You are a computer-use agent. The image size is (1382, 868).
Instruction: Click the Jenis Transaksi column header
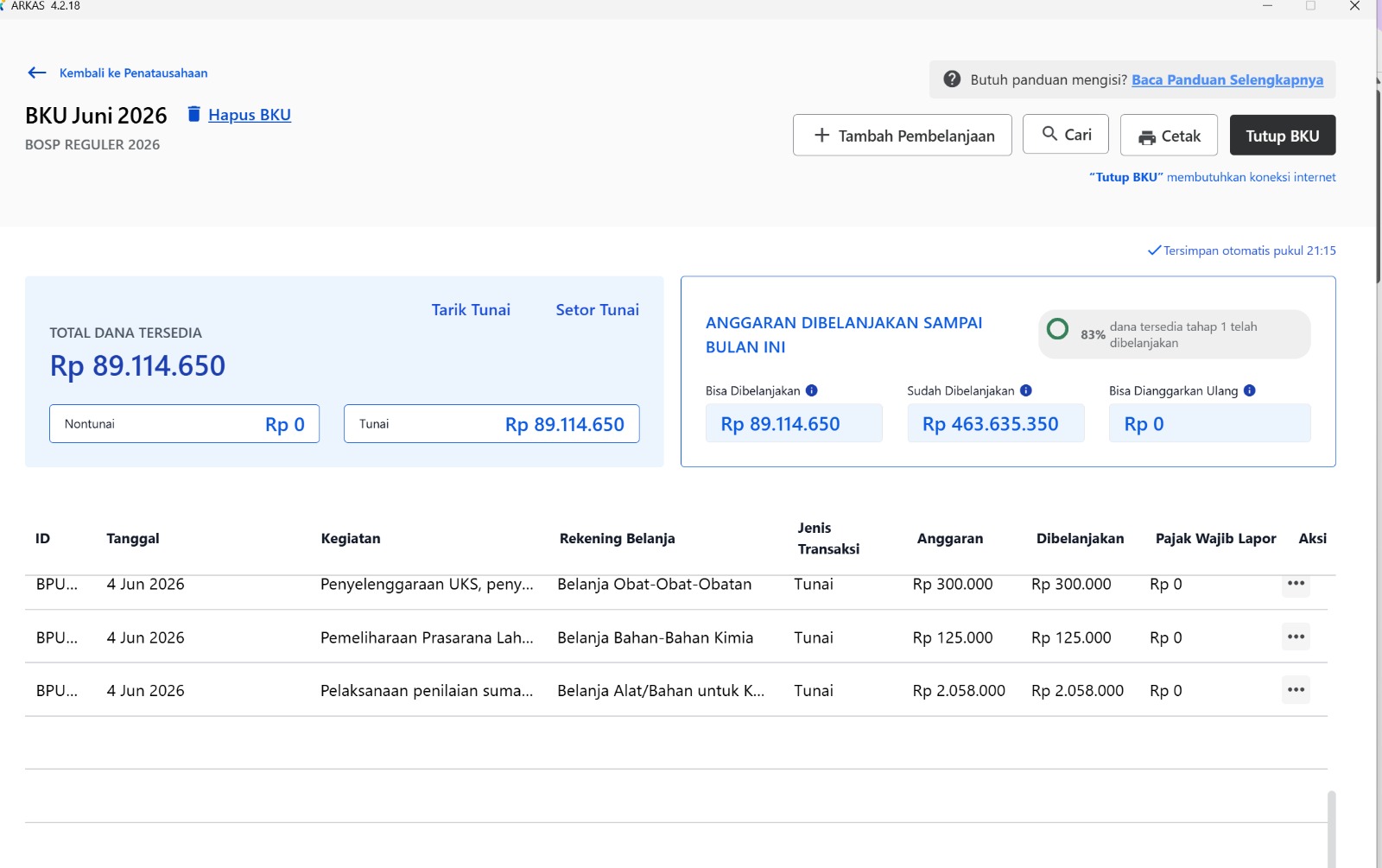coord(828,538)
